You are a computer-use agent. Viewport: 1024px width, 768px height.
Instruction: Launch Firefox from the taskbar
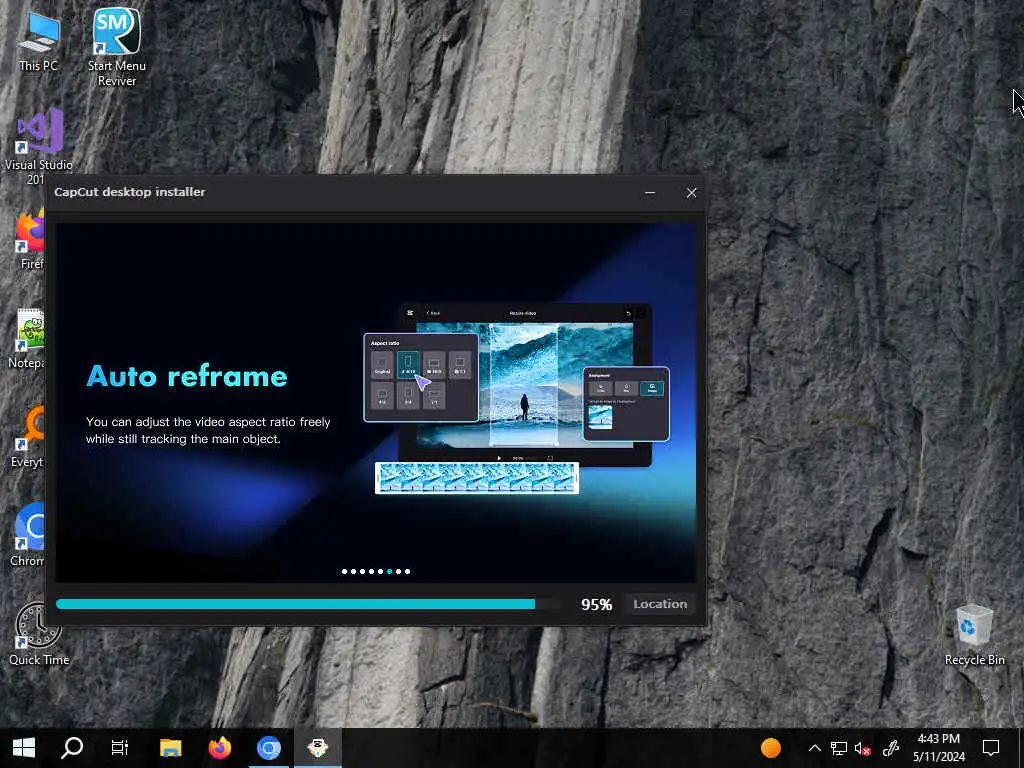(220, 748)
